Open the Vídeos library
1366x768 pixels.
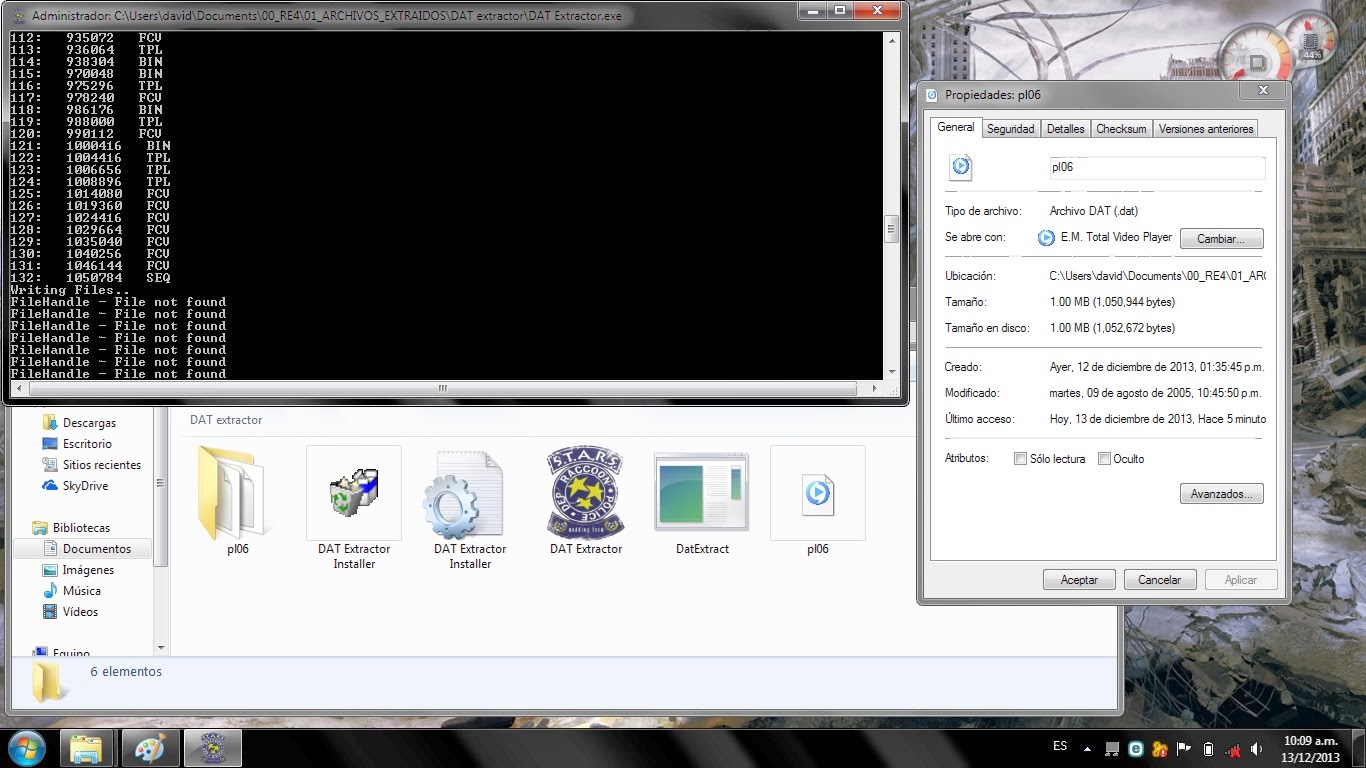pos(80,612)
